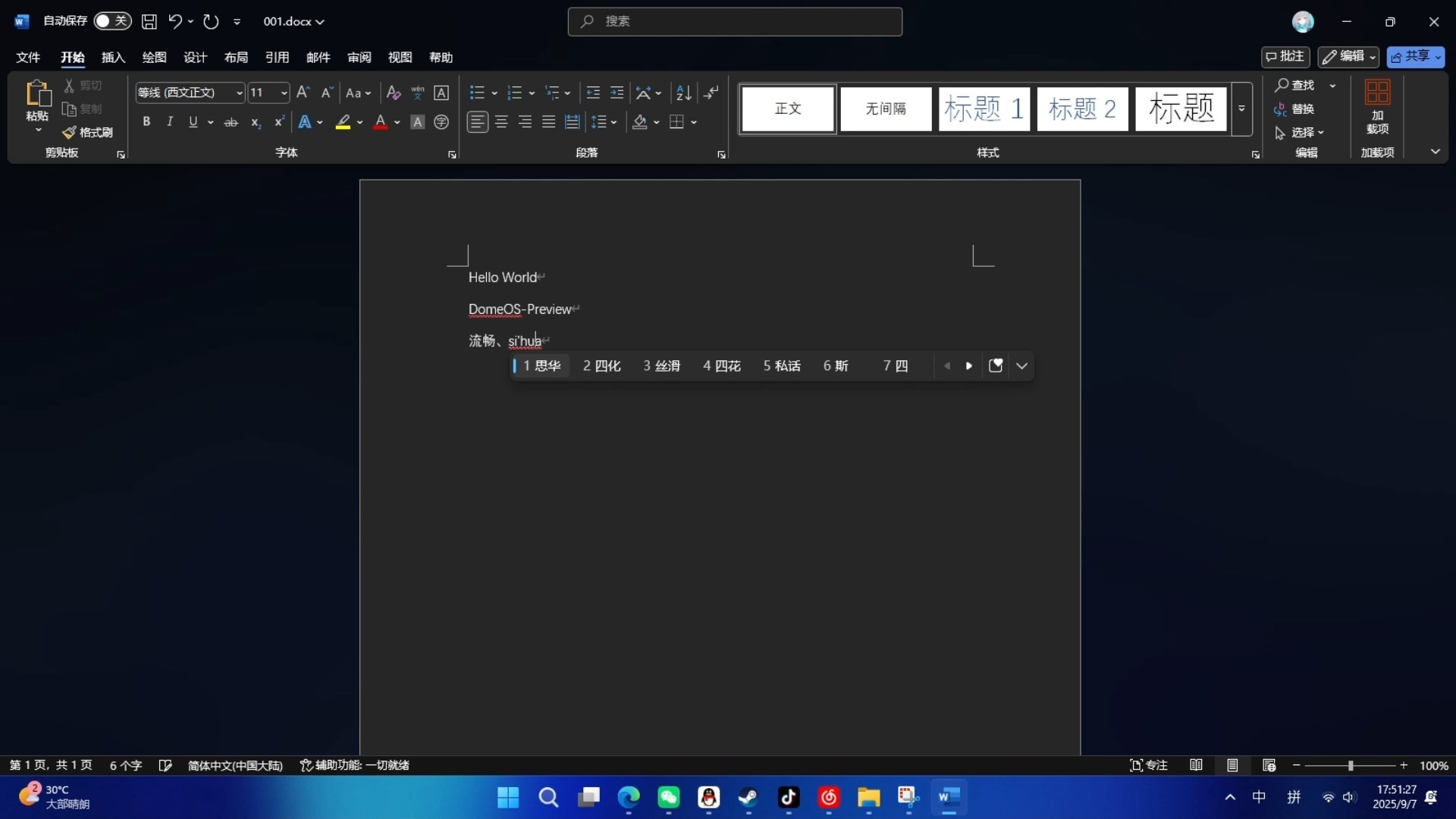Click the Redo icon in title bar
Viewport: 1456px width, 819px height.
(x=211, y=21)
